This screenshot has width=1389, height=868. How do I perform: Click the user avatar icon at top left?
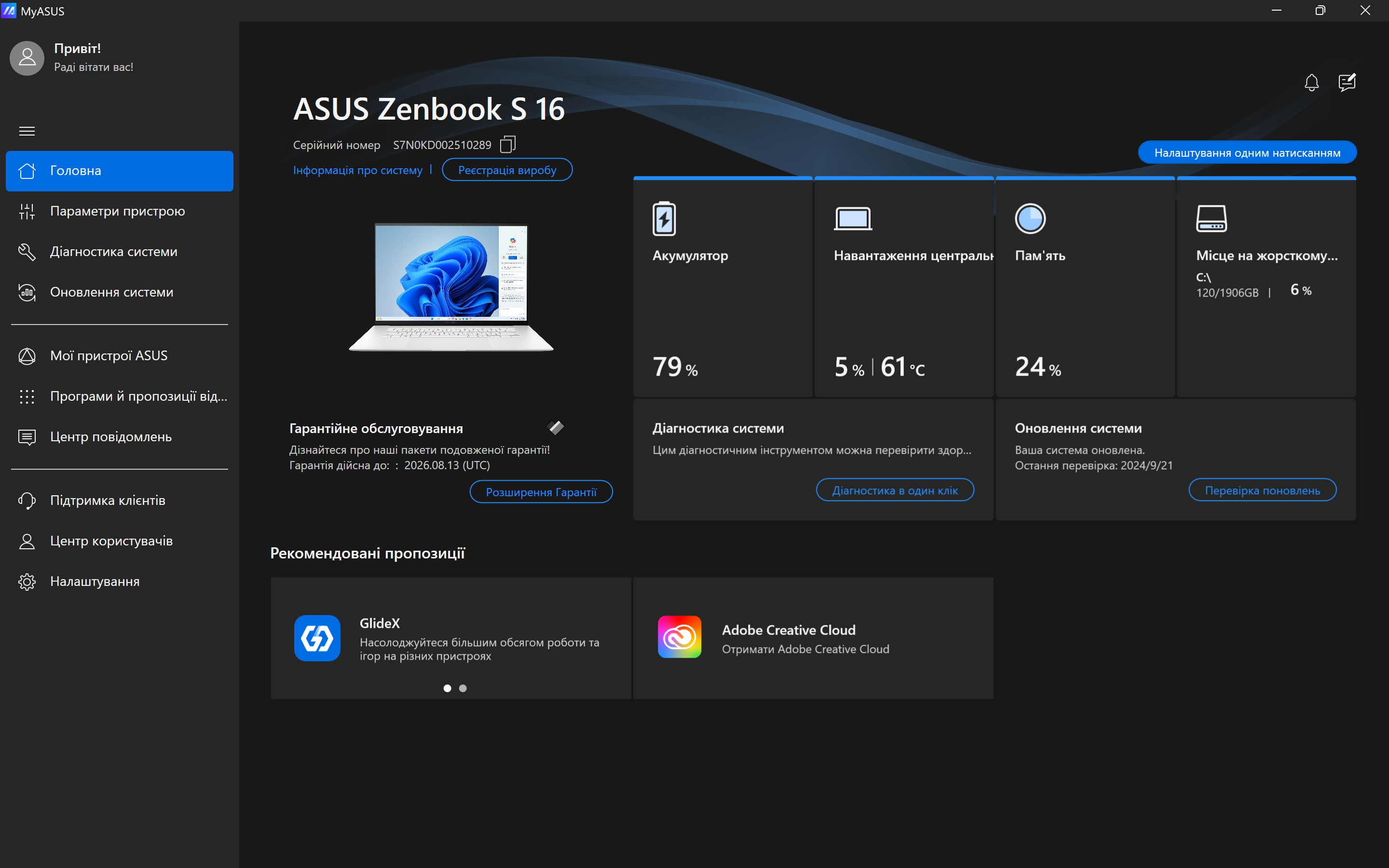click(27, 58)
